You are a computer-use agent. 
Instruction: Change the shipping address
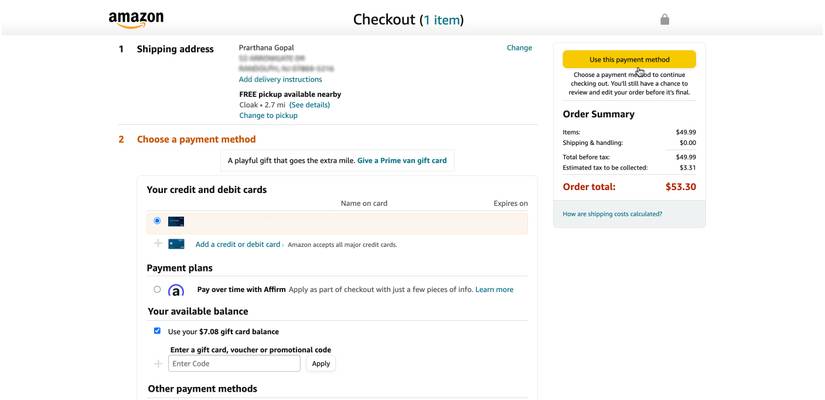pyautogui.click(x=519, y=48)
